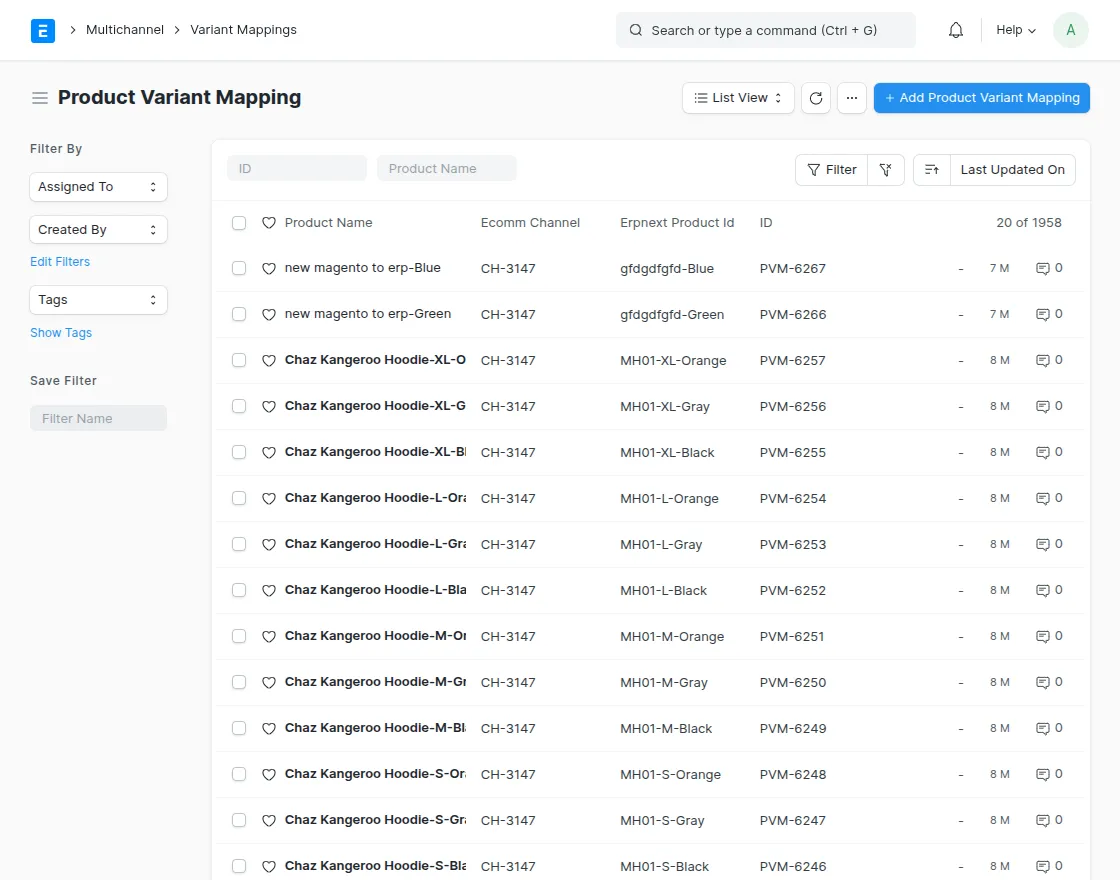Image resolution: width=1120 pixels, height=880 pixels.
Task: Open the Tags filter dropdown
Action: (97, 300)
